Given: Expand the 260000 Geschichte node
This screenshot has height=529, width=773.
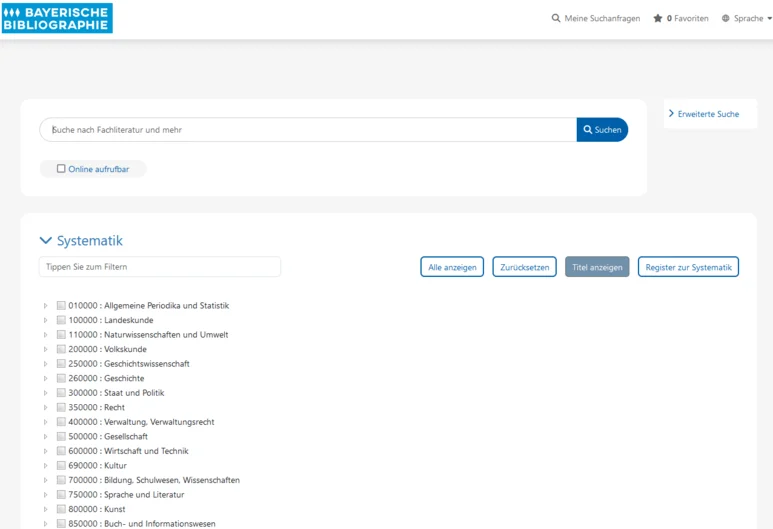Looking at the screenshot, I should [x=45, y=378].
